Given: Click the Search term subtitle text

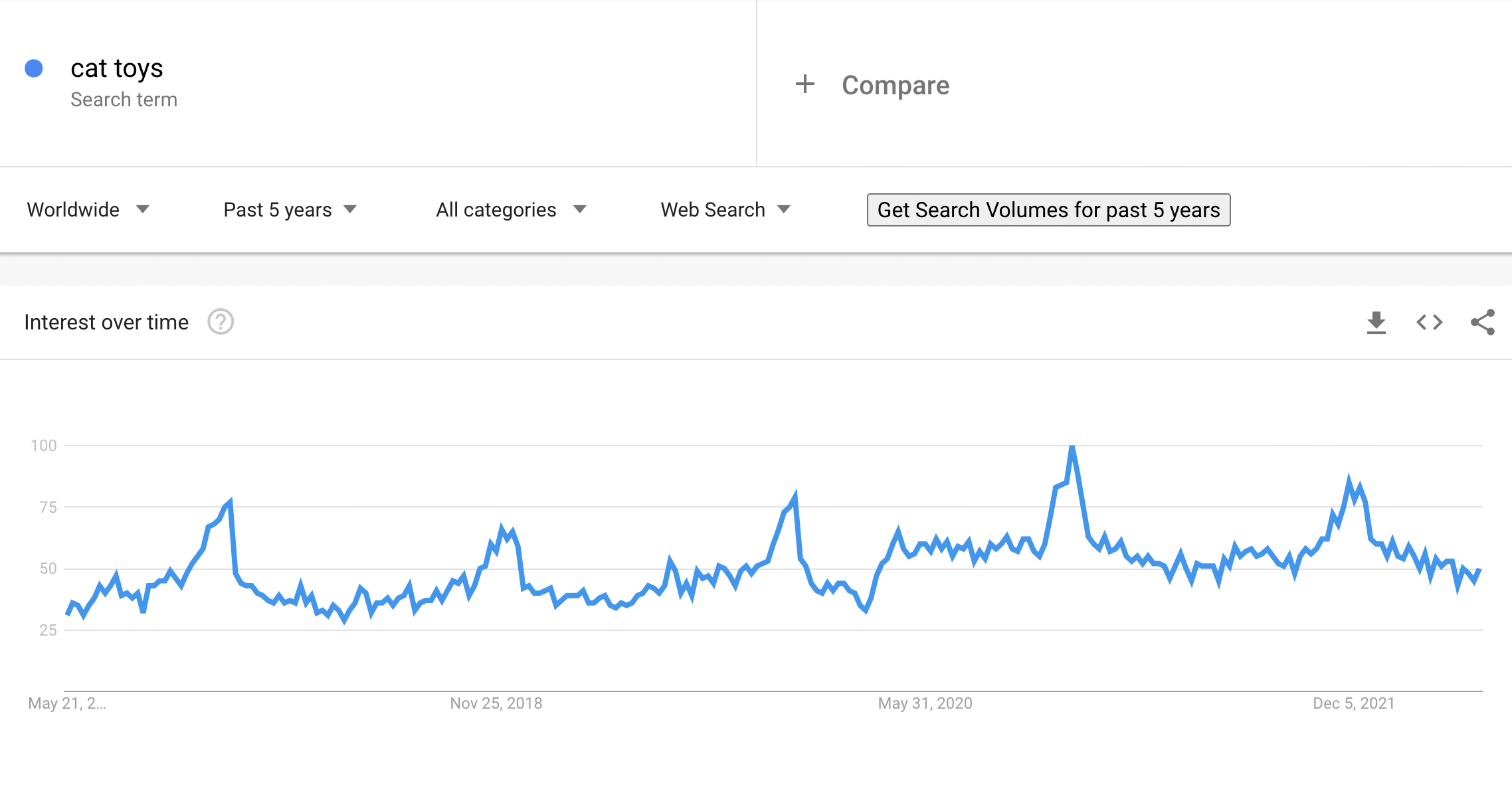Looking at the screenshot, I should tap(124, 100).
